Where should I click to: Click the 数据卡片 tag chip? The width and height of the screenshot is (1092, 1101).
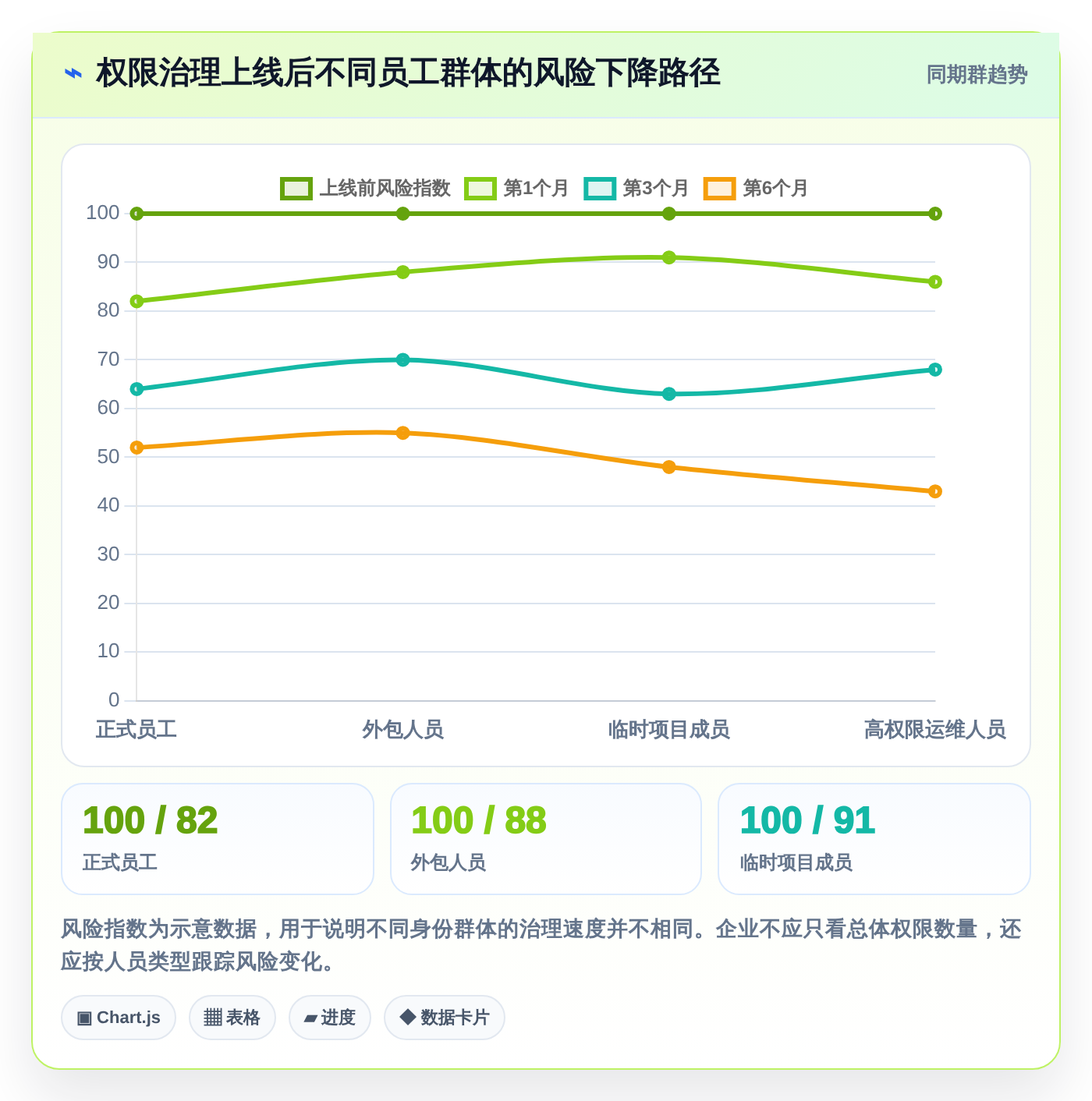(x=445, y=1018)
